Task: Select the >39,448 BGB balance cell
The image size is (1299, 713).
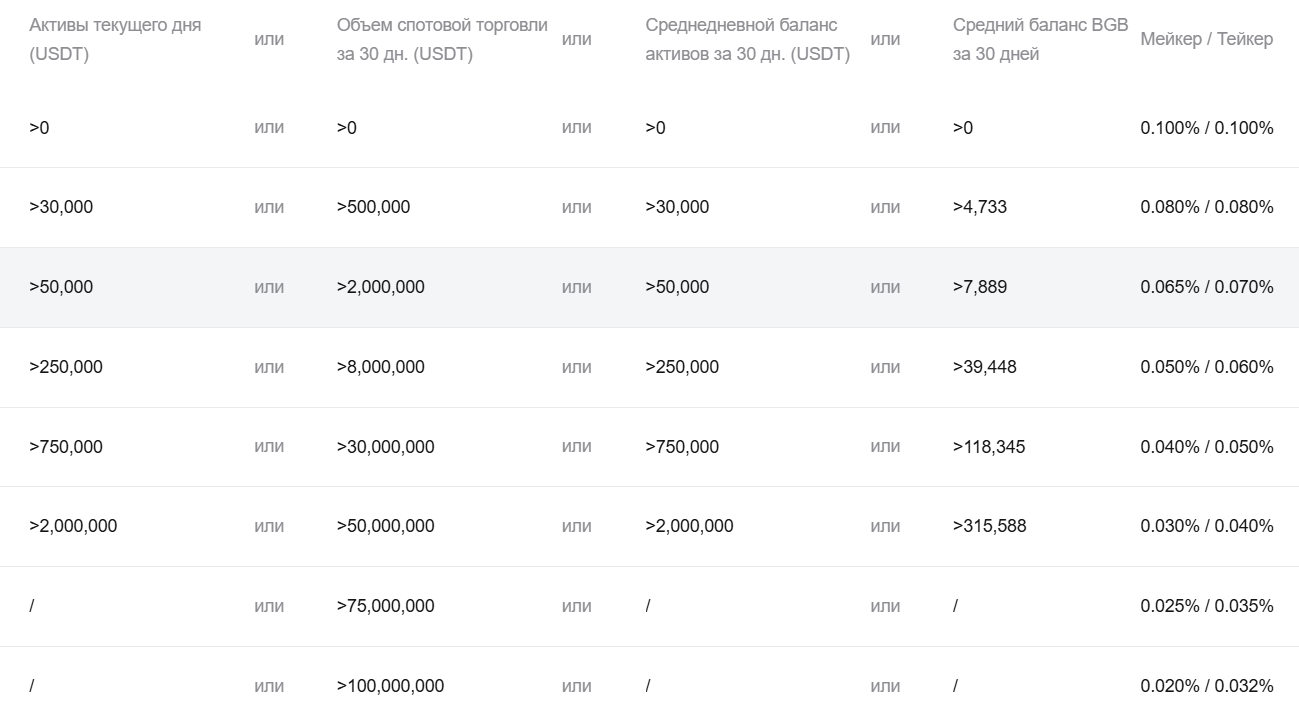Action: pyautogui.click(x=984, y=367)
